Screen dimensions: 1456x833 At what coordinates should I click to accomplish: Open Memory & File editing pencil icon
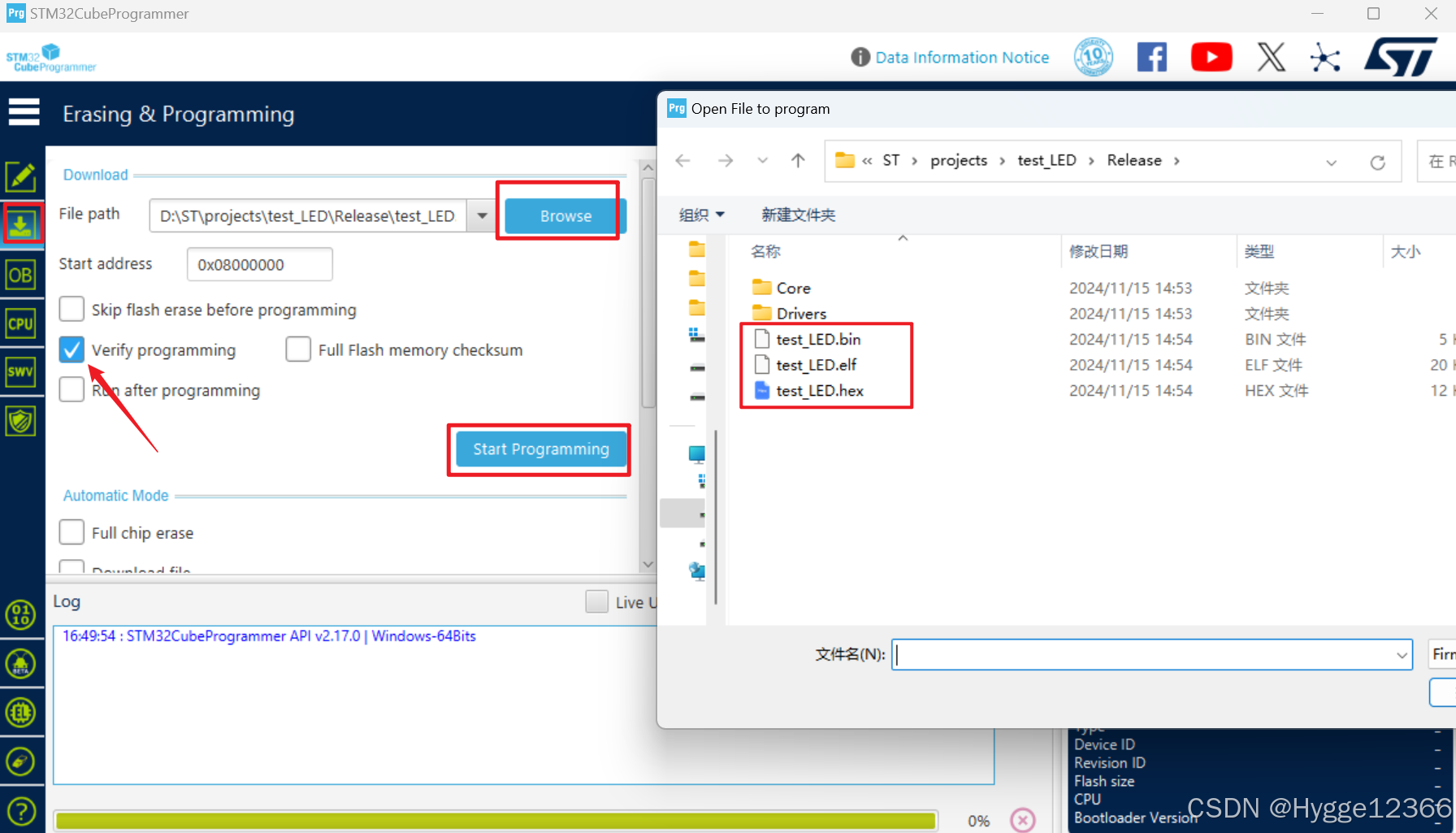tap(20, 176)
